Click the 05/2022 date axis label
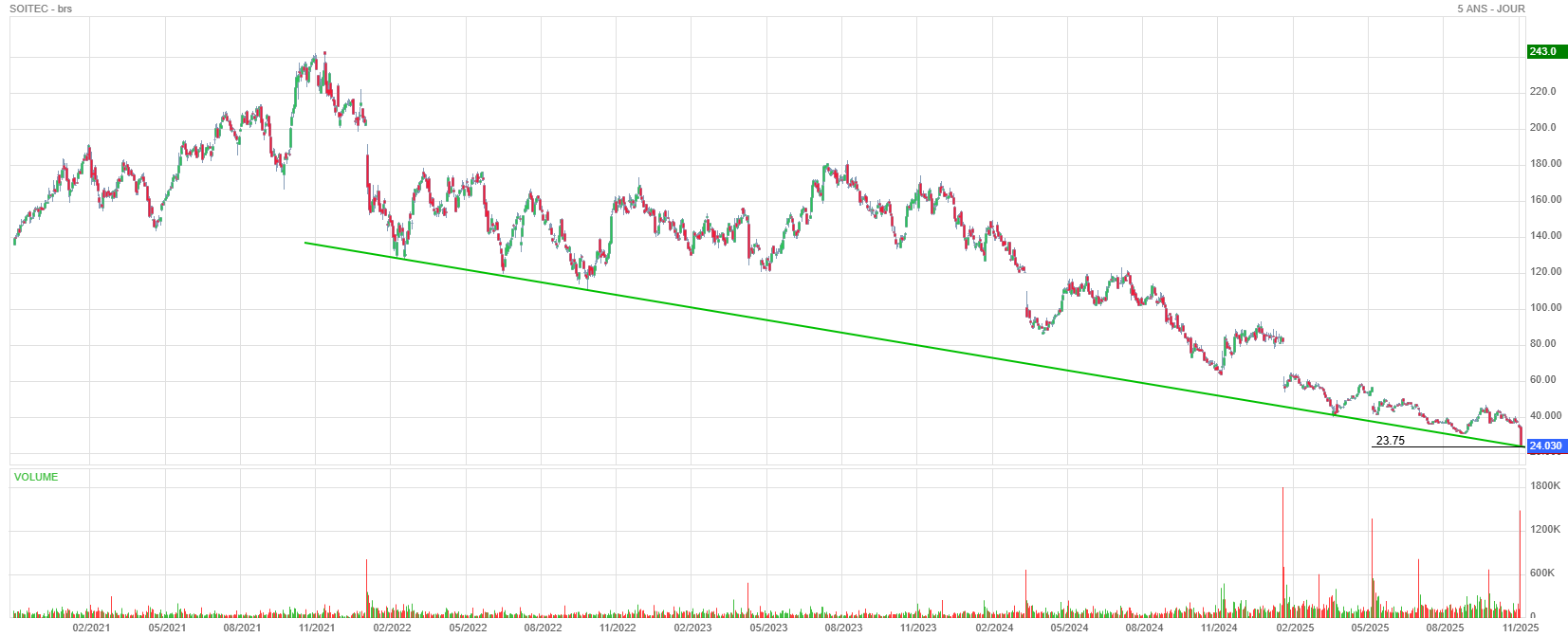The height and width of the screenshot is (637, 1568). (x=468, y=628)
